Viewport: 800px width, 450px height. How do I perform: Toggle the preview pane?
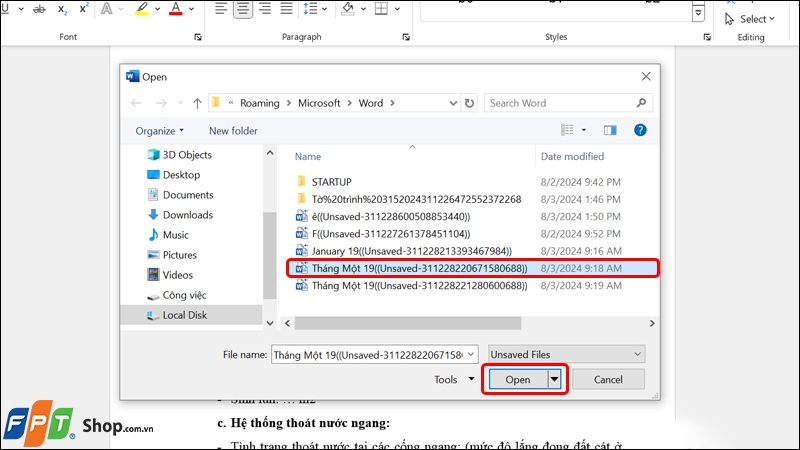[x=610, y=130]
